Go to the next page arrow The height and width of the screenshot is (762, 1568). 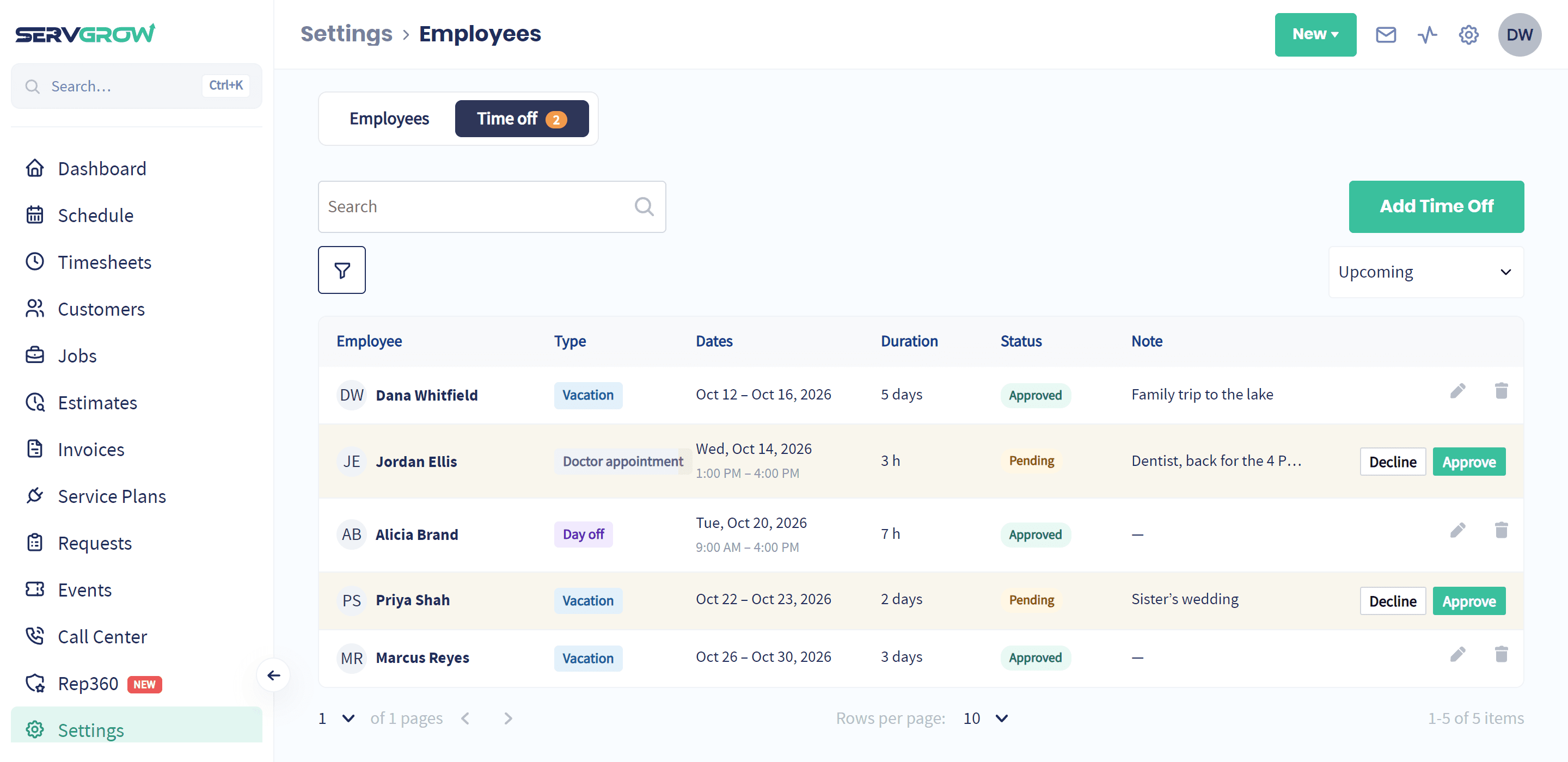[x=509, y=718]
